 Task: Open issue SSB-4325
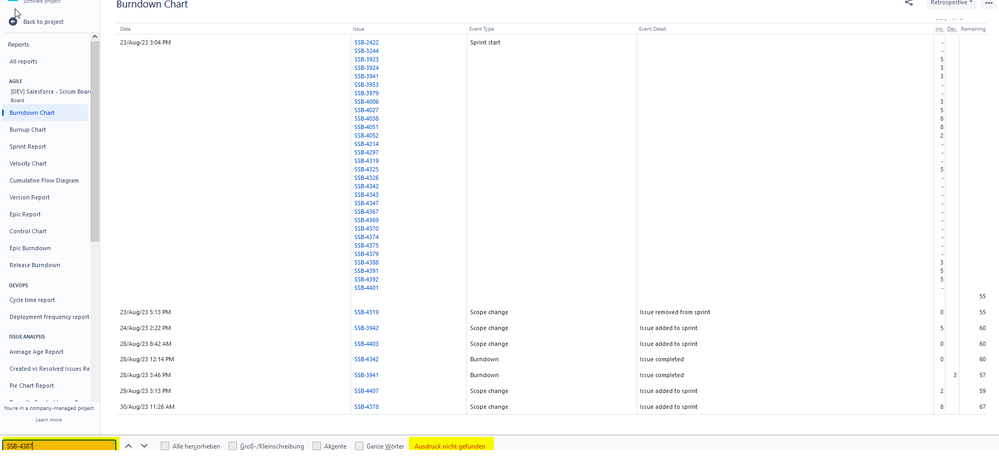pyautogui.click(x=366, y=170)
